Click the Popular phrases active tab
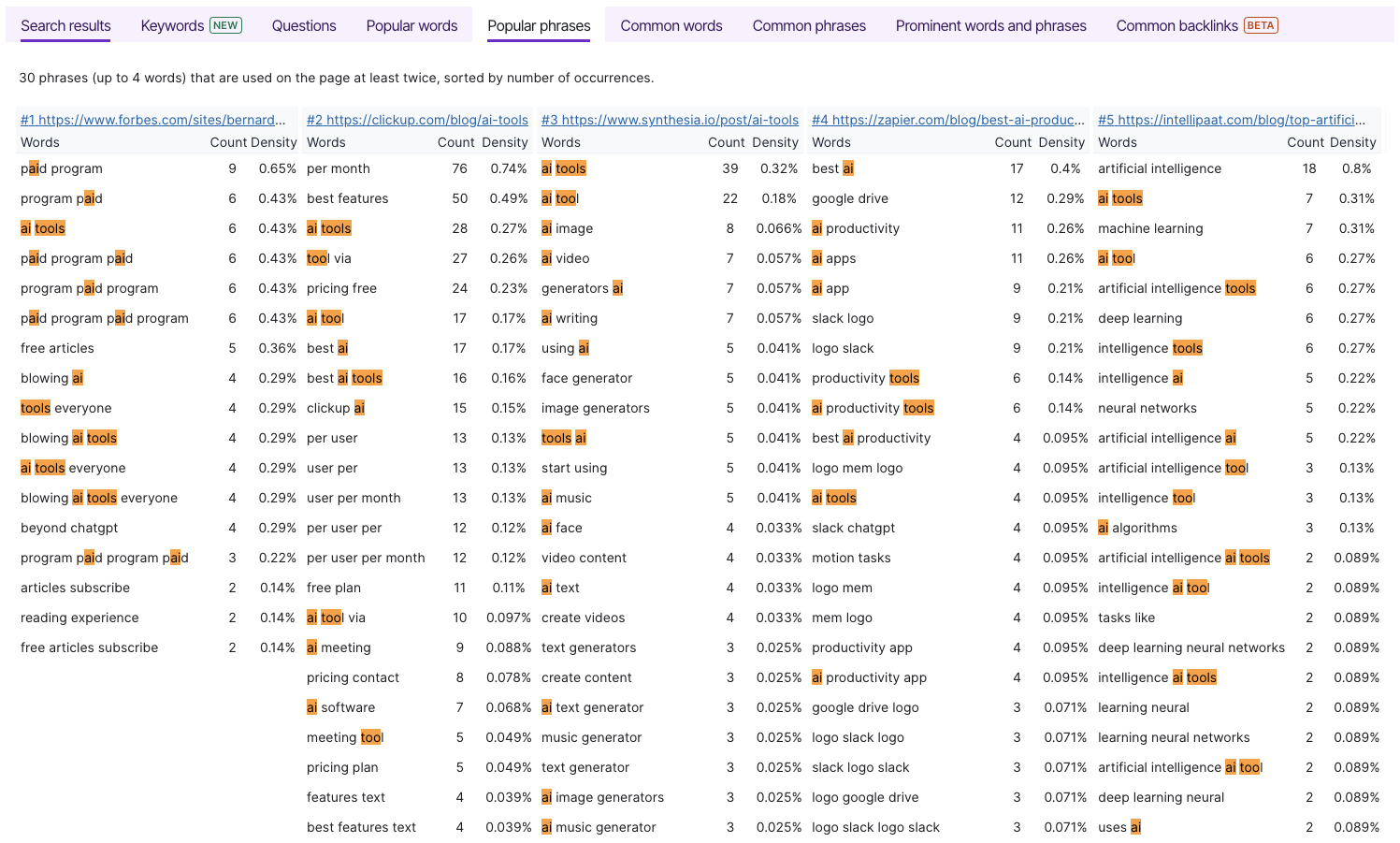 [539, 26]
